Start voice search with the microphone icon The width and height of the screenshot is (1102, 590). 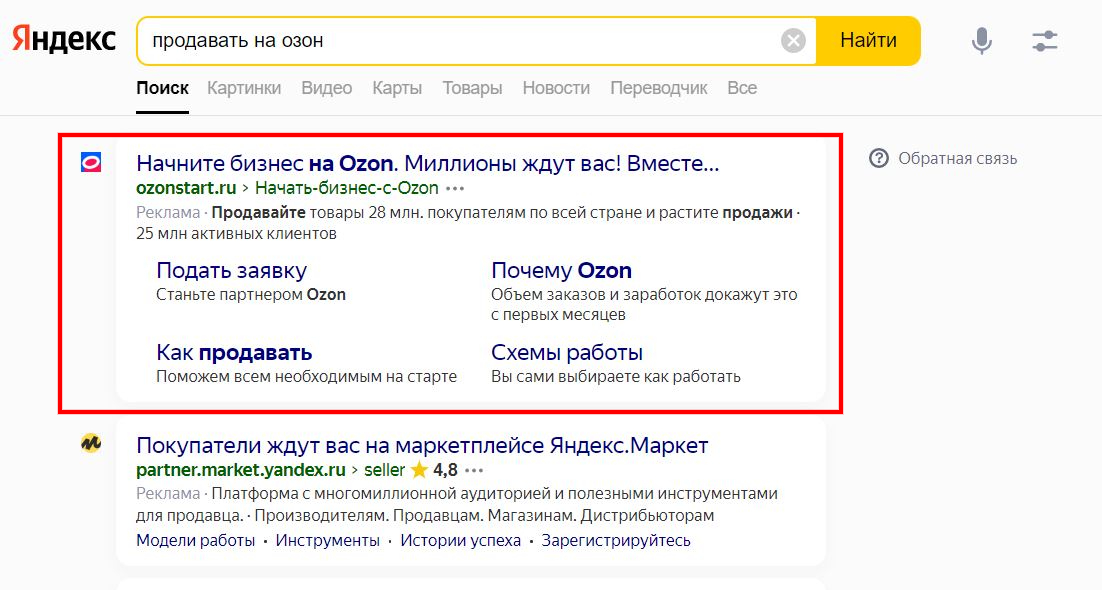tap(981, 41)
